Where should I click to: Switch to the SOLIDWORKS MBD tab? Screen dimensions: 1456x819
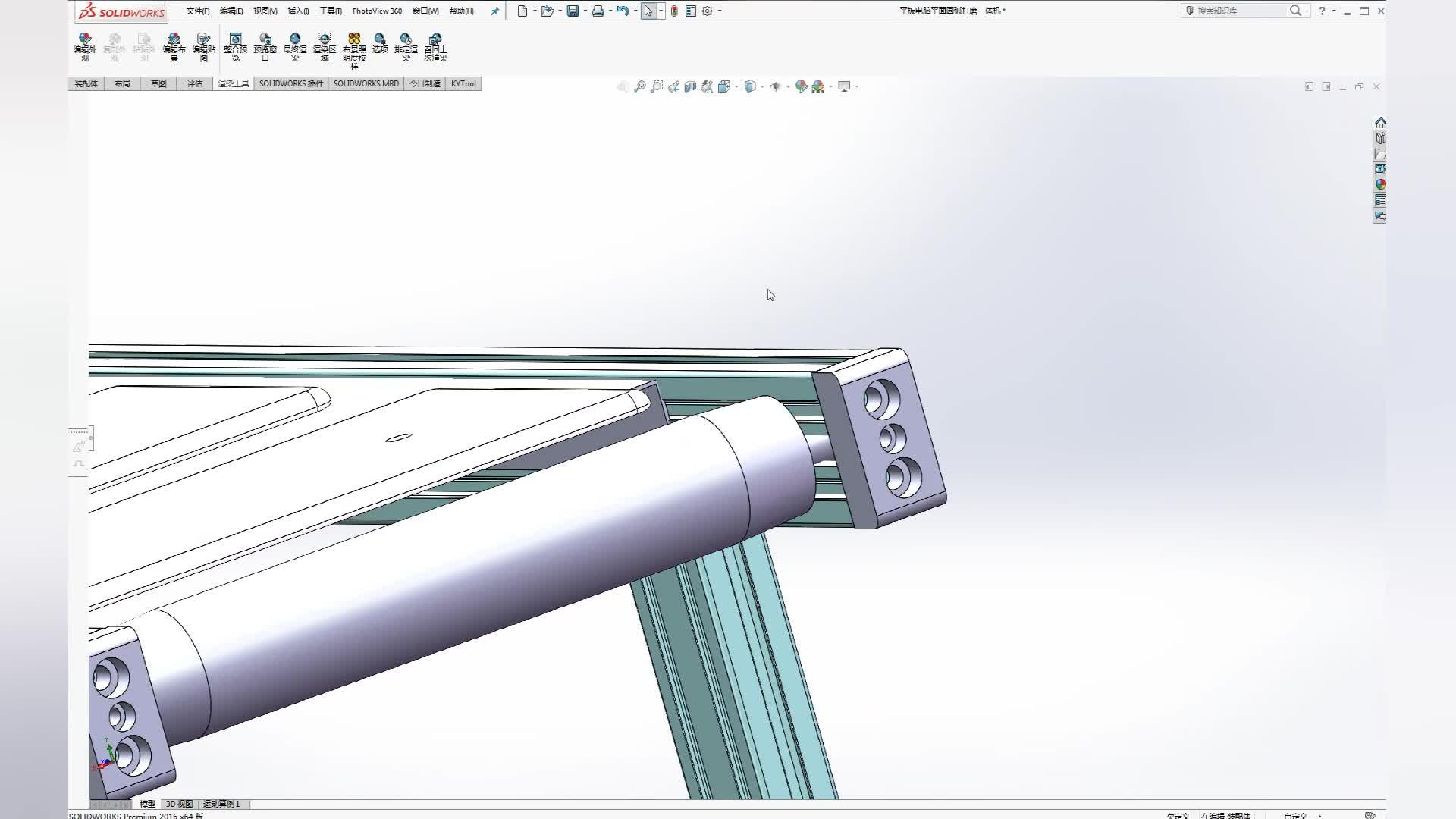366,83
